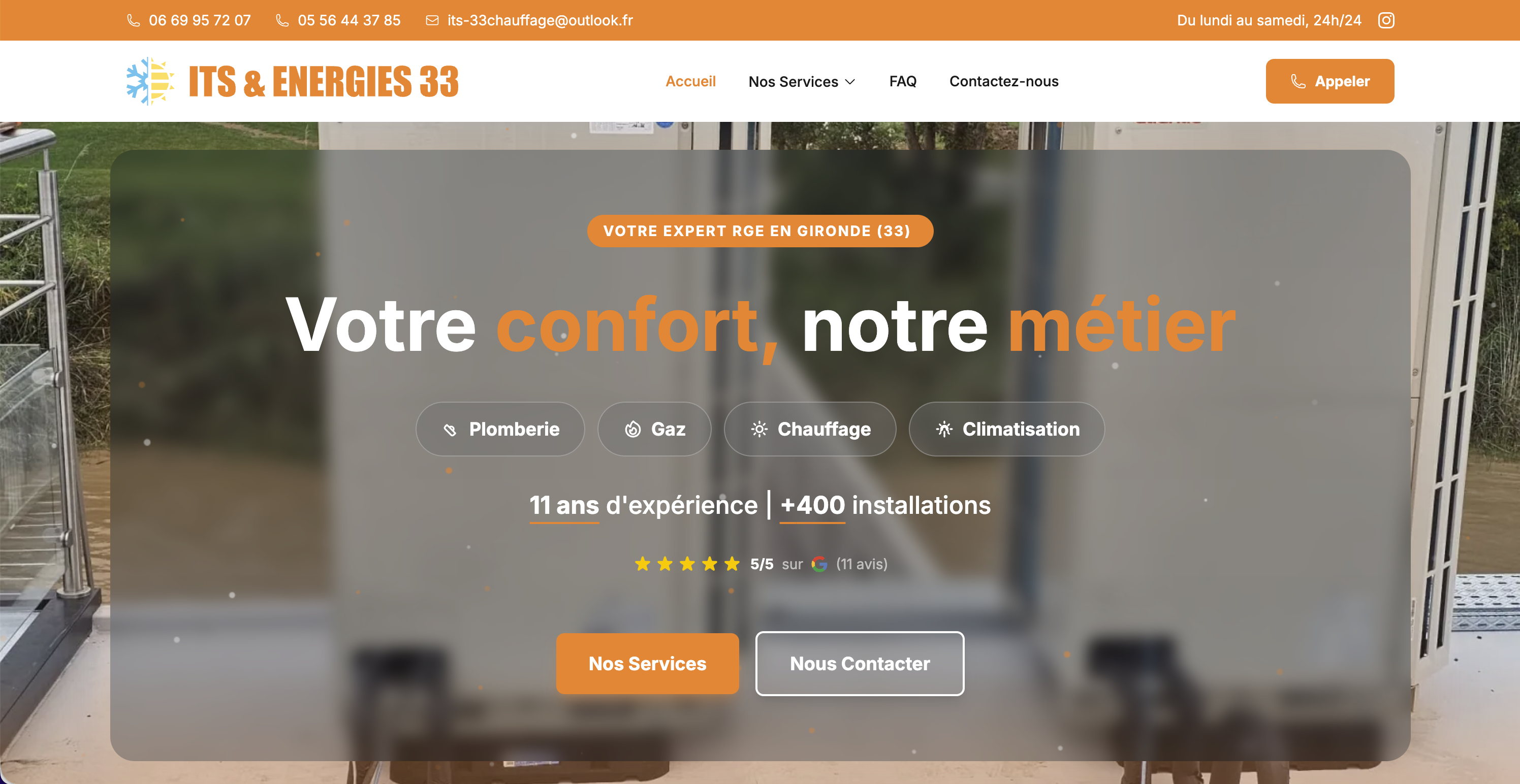Viewport: 1520px width, 784px height.
Task: Click the its-33chauffage@outlook.fr email link
Action: click(540, 21)
